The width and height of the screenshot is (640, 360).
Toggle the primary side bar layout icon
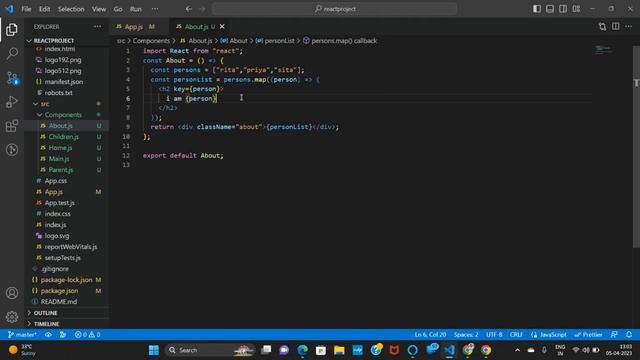point(537,9)
